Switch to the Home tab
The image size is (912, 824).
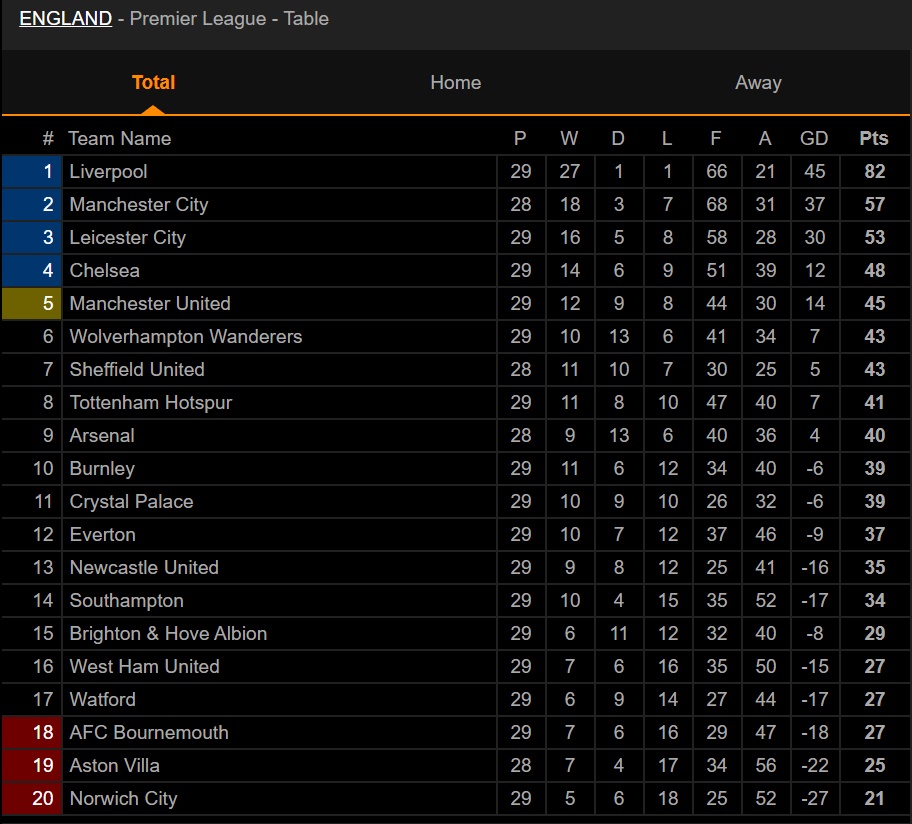(455, 83)
